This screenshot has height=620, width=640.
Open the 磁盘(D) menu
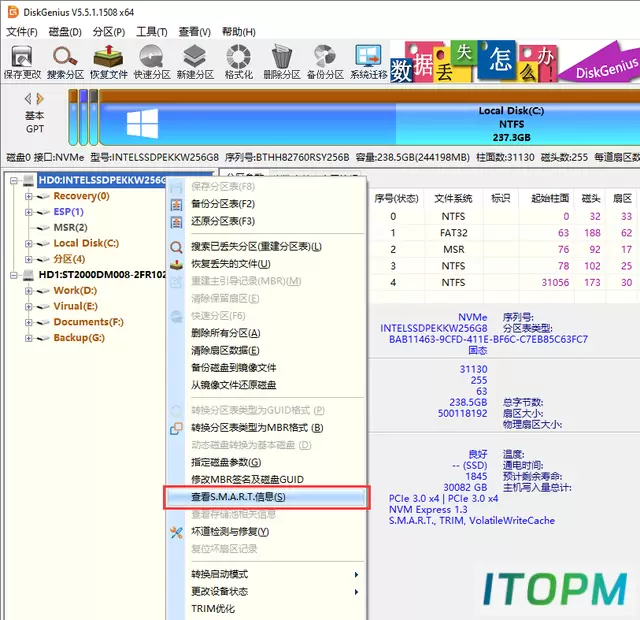(65, 32)
